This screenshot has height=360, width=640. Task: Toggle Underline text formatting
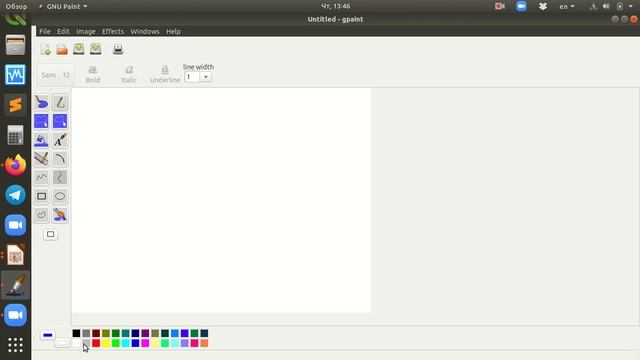(165, 75)
